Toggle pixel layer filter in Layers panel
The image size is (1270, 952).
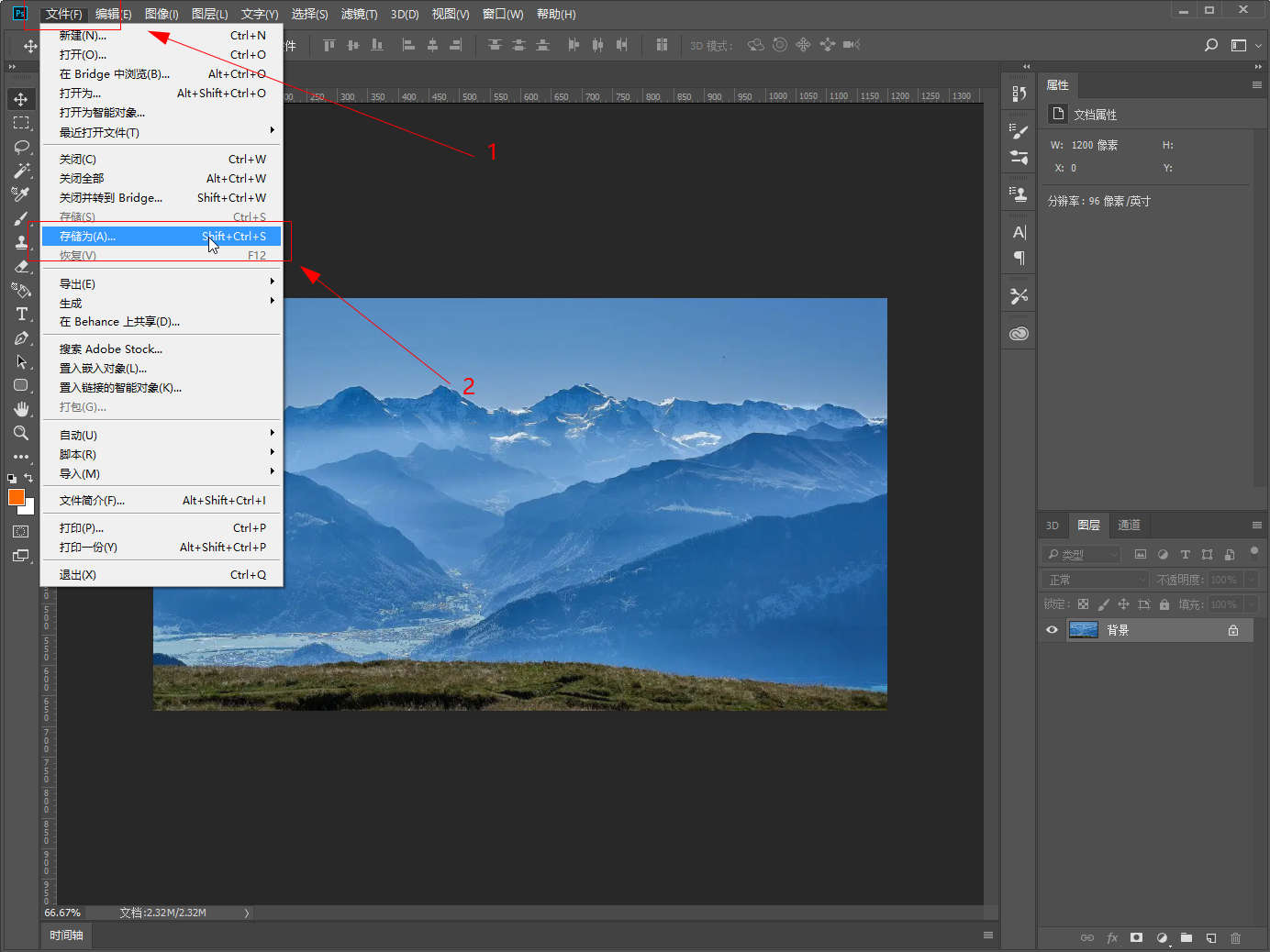[1141, 554]
